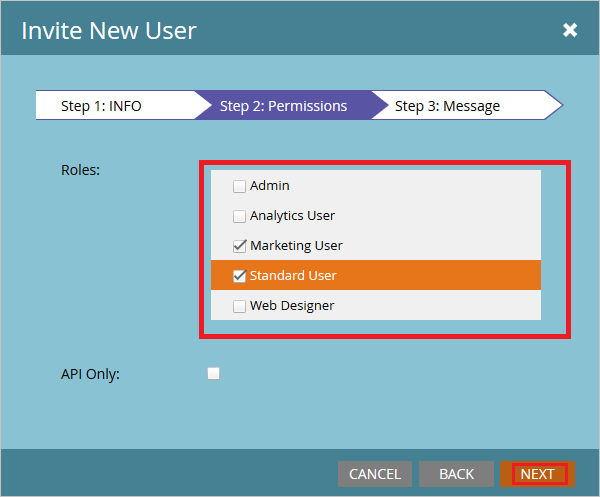Toggle the API Only checkbox
The width and height of the screenshot is (600, 497).
(214, 373)
